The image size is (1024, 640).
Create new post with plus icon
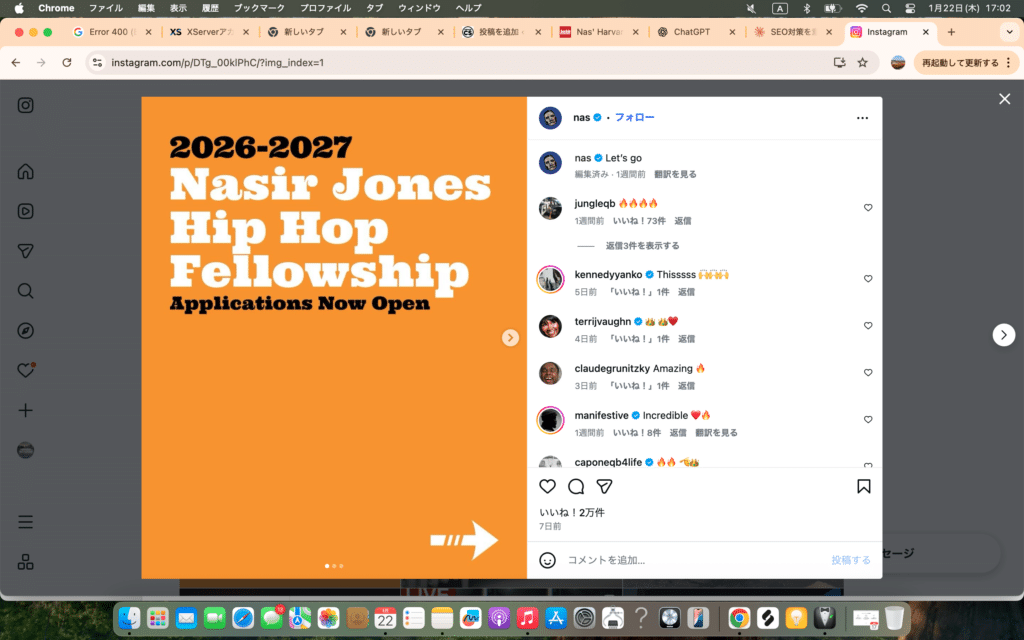coord(25,410)
